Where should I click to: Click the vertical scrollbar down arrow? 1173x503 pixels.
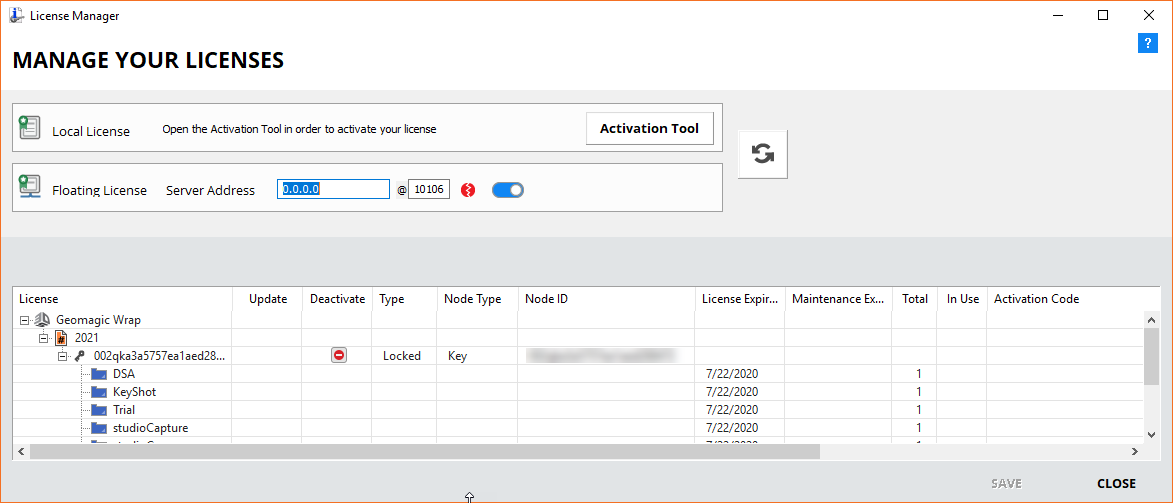[x=1152, y=434]
